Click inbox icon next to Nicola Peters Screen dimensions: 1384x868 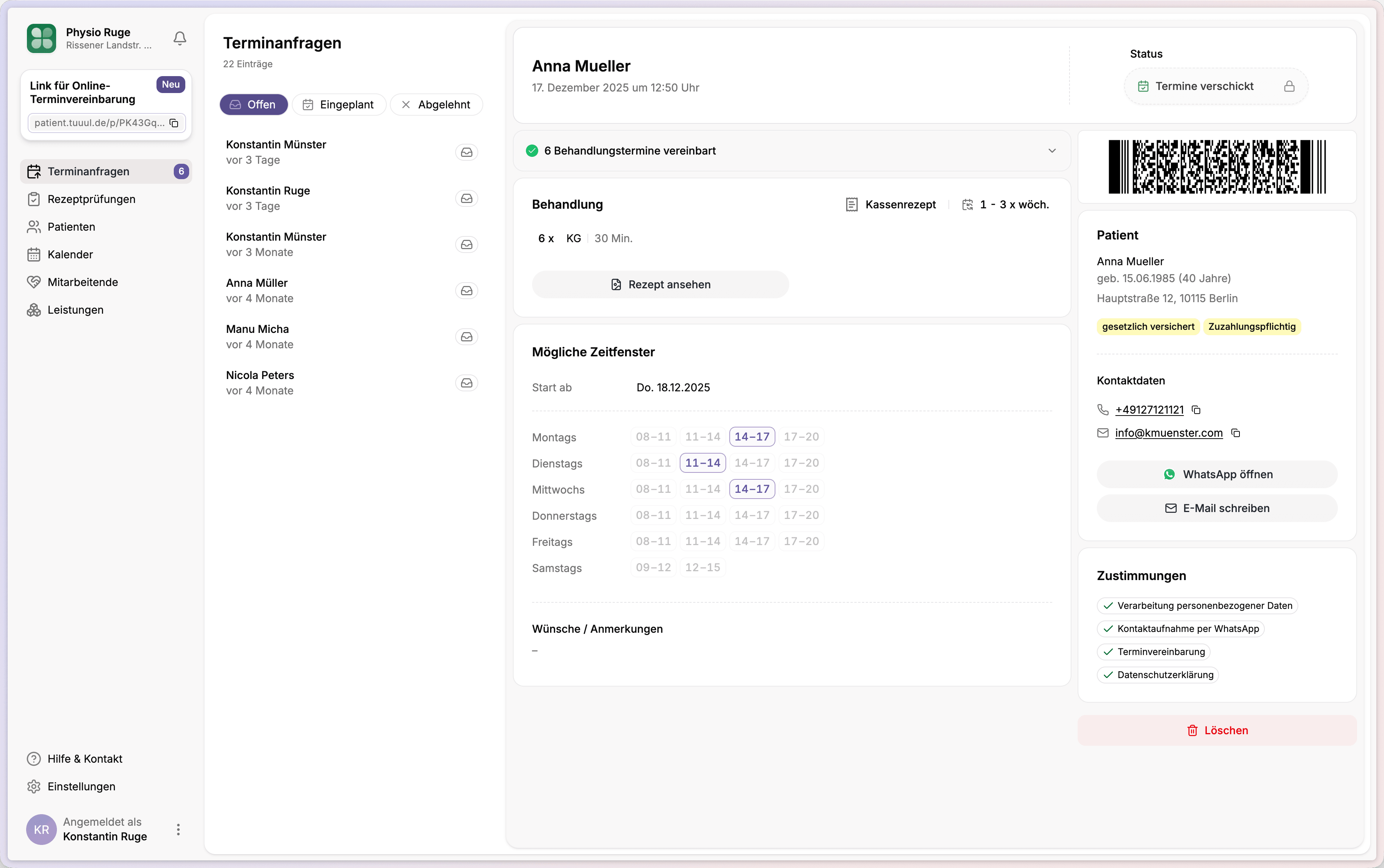click(466, 383)
